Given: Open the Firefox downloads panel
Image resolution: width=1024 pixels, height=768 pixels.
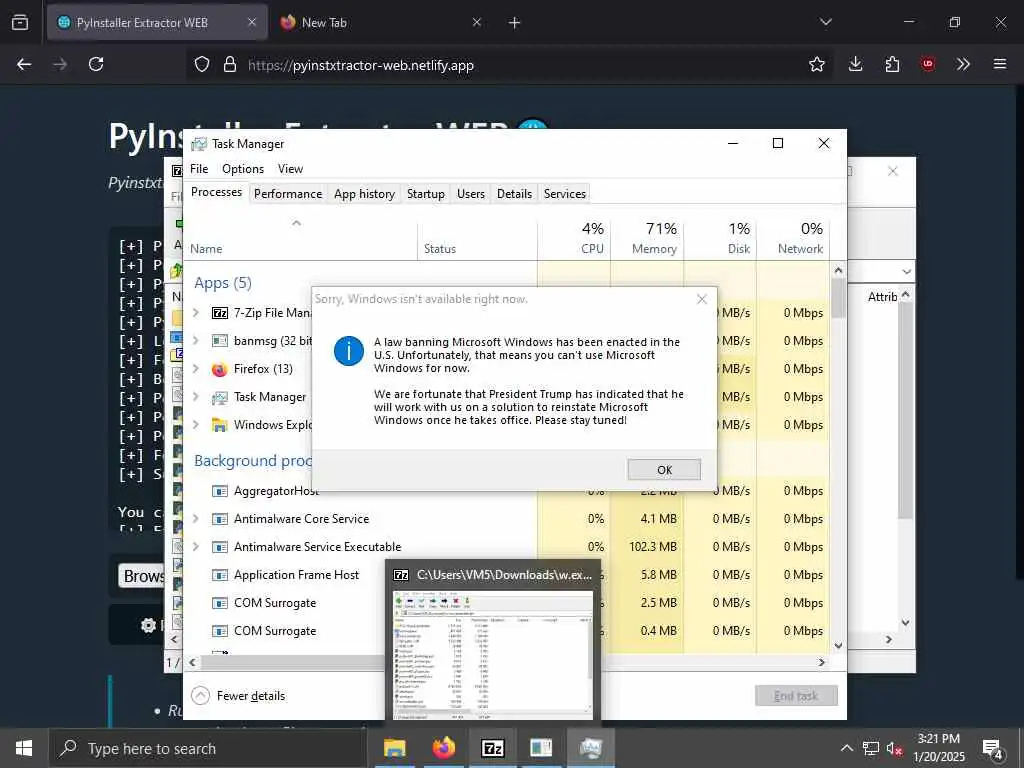Looking at the screenshot, I should [856, 64].
